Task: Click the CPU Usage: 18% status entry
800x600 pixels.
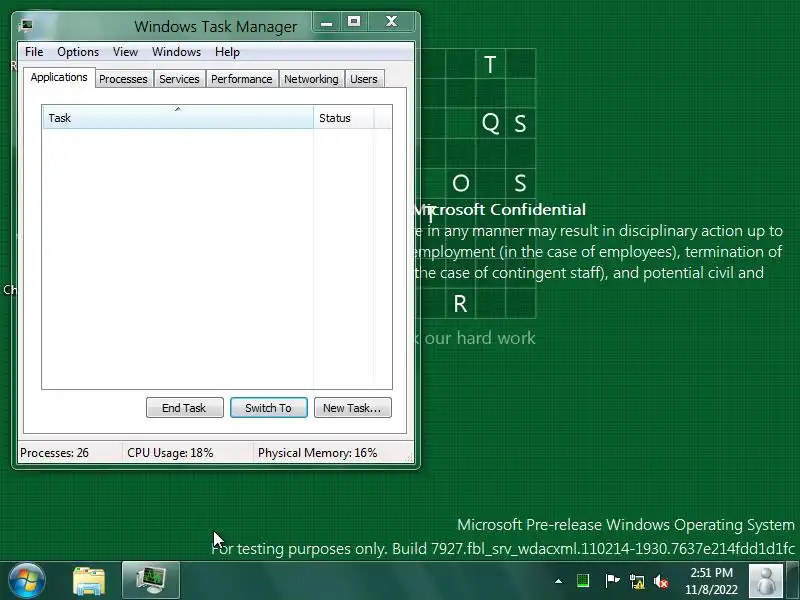Action: [187, 453]
